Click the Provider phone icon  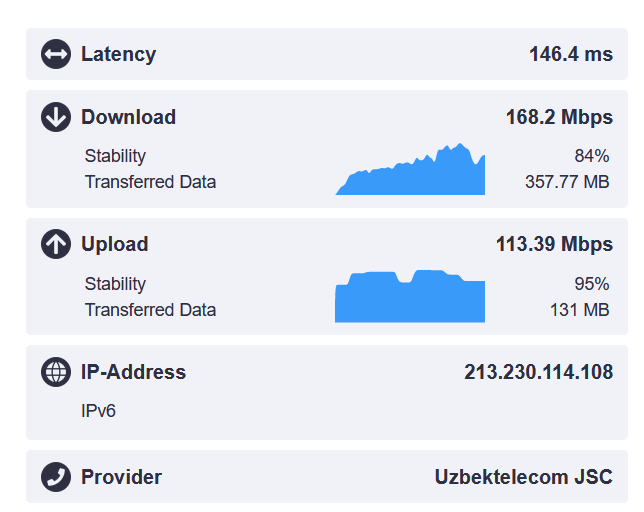[56, 477]
